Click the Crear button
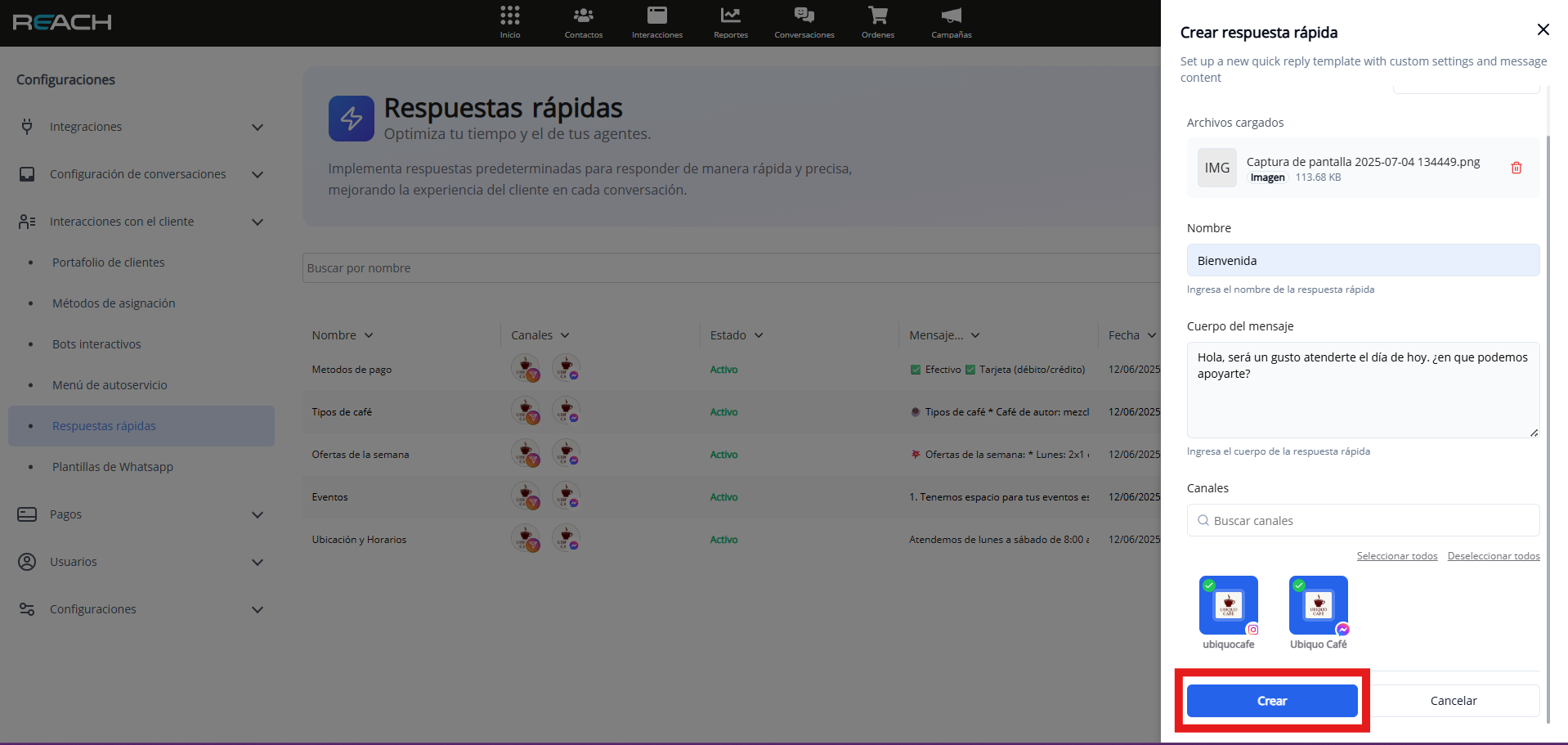 click(1272, 701)
